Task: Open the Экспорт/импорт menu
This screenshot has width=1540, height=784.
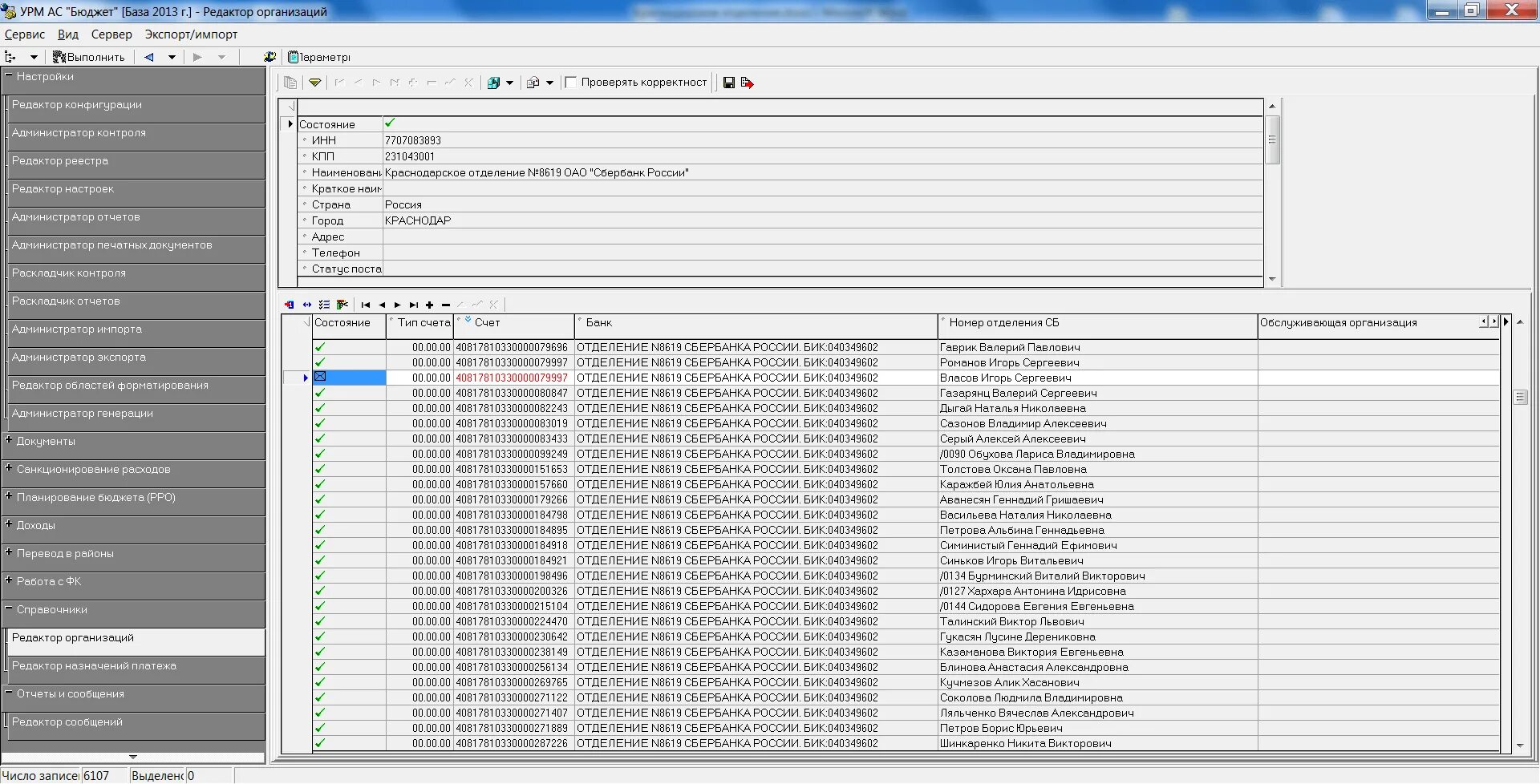Action: (x=191, y=34)
